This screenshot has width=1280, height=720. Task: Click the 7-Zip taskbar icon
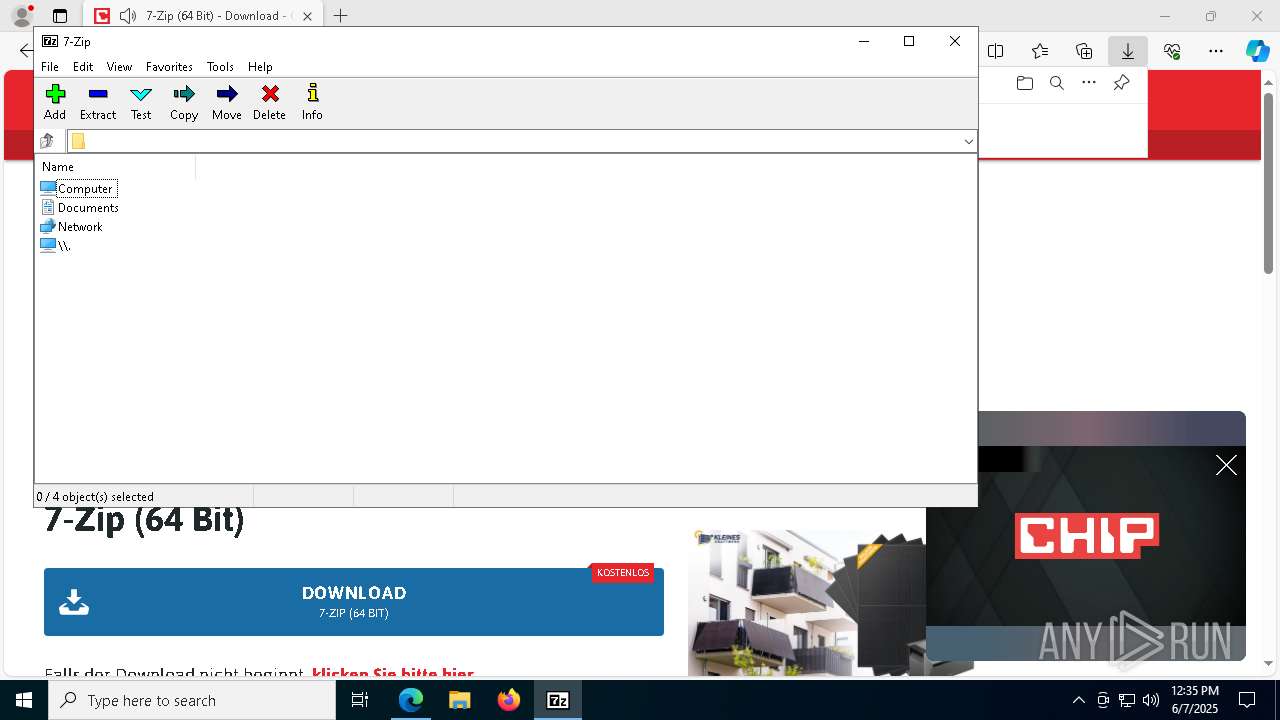click(x=557, y=700)
